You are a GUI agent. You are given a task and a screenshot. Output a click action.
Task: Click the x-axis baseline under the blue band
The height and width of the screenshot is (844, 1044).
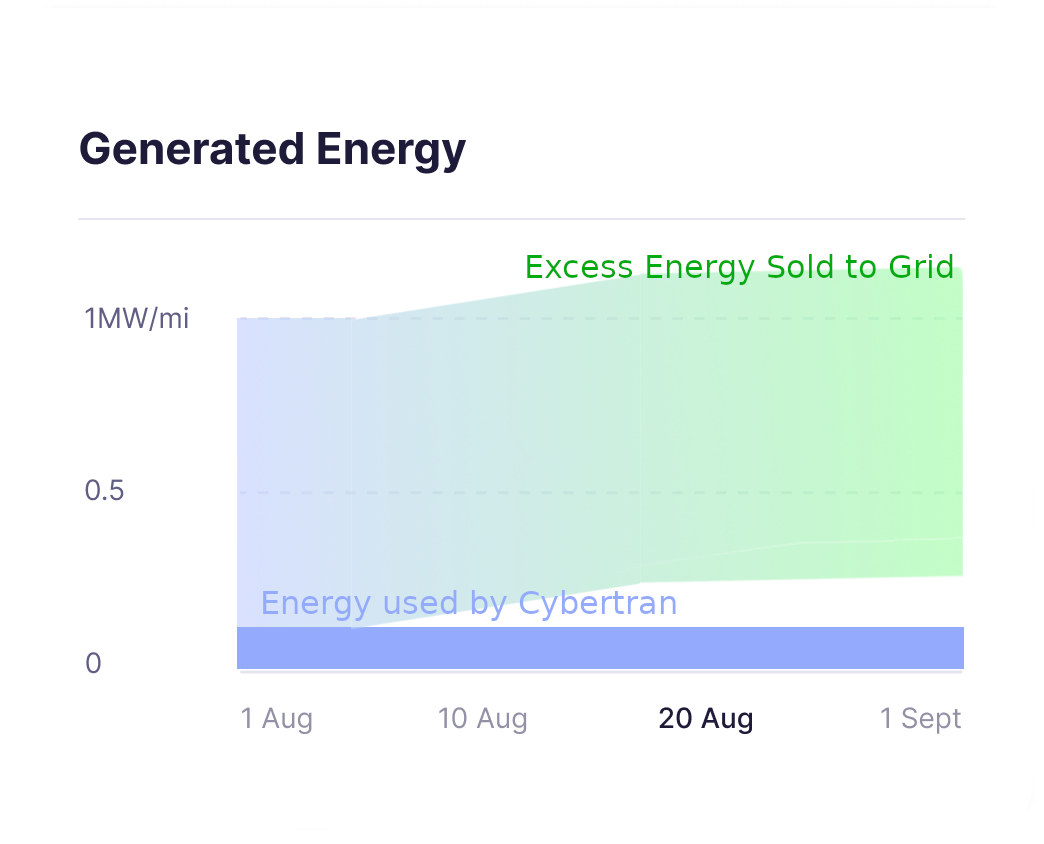600,671
